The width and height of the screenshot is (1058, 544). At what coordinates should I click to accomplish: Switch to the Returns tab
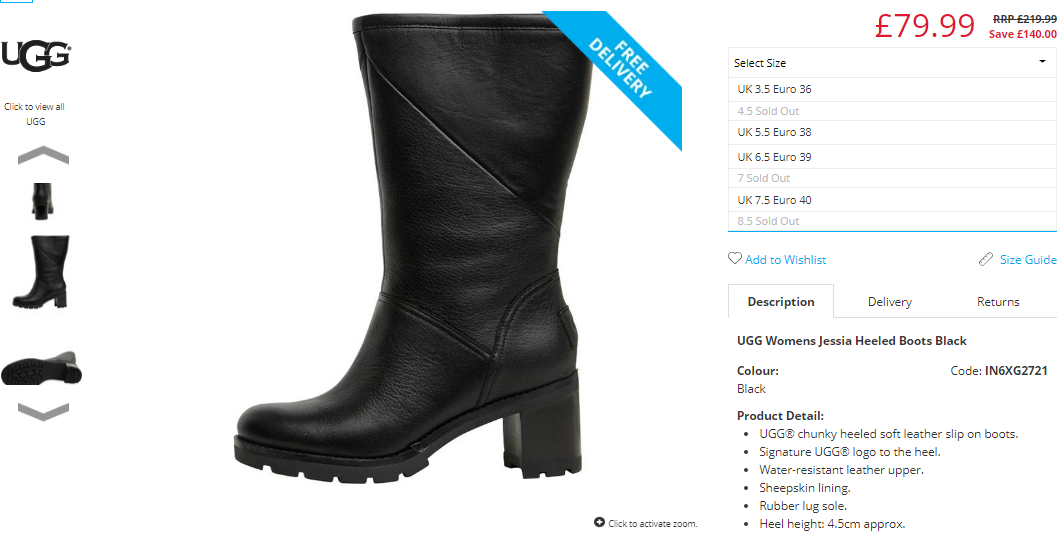(x=998, y=302)
